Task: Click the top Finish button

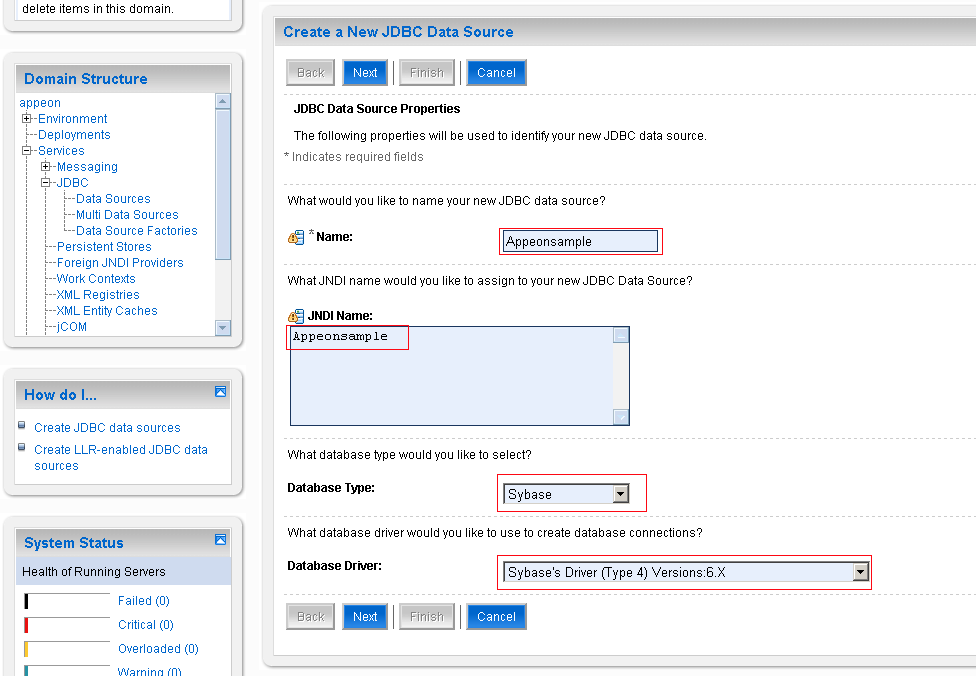Action: [x=426, y=73]
